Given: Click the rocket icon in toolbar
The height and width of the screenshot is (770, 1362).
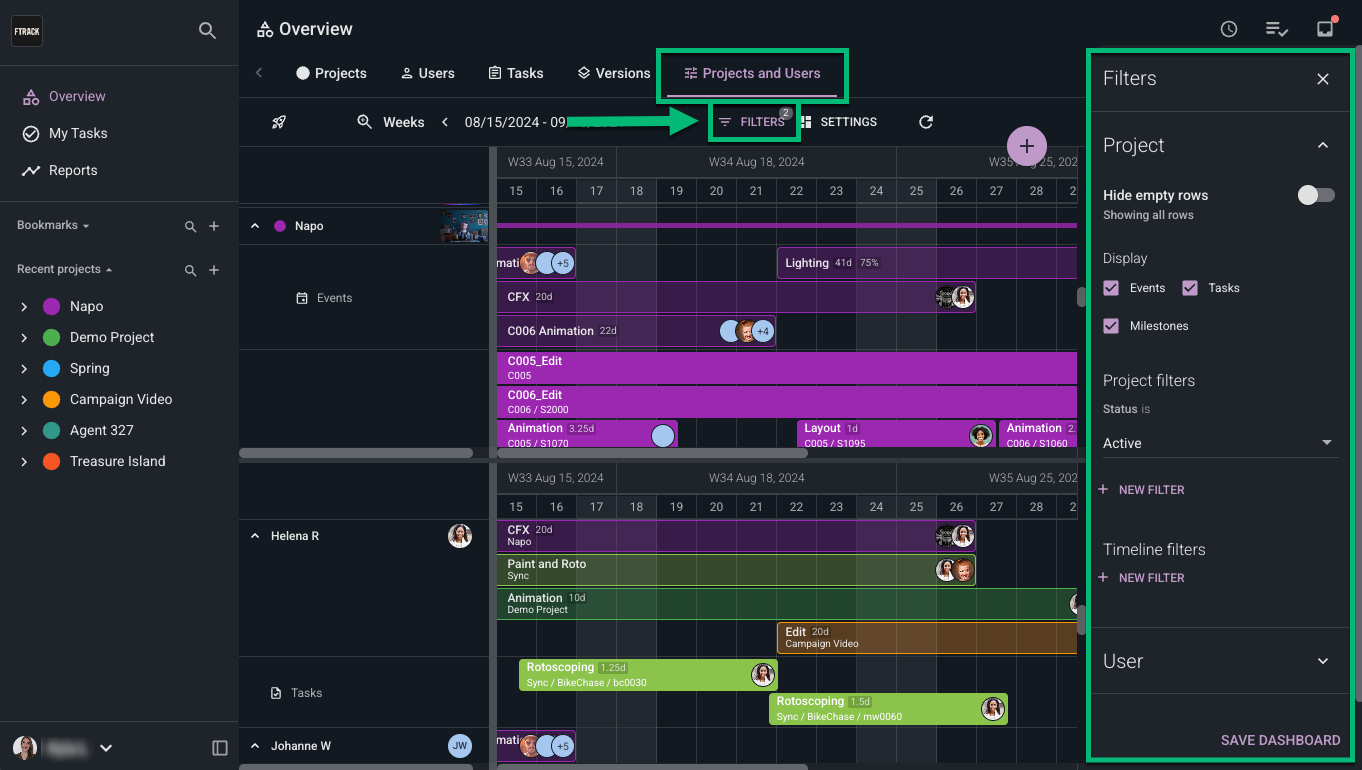Looking at the screenshot, I should pos(279,122).
